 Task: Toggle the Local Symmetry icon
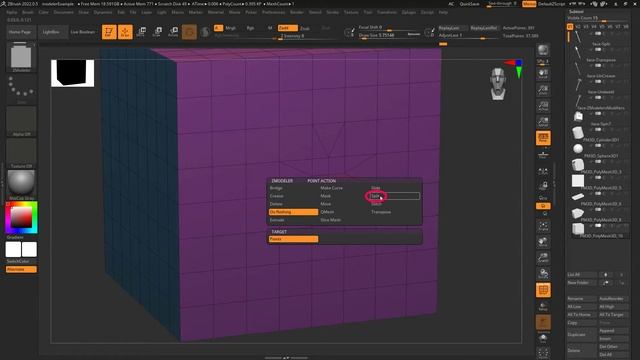point(543,171)
